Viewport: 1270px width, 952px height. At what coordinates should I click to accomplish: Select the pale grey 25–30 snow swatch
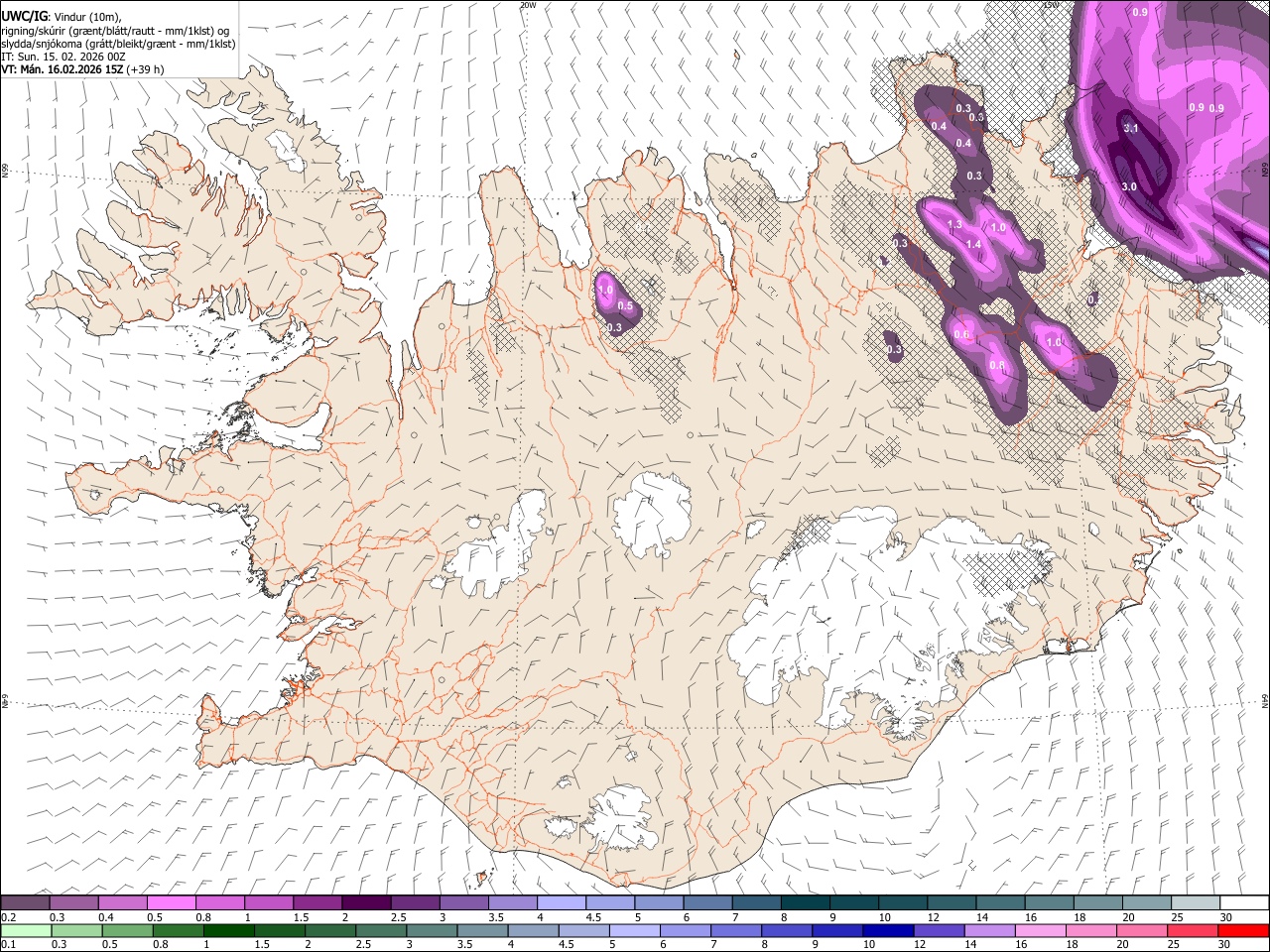(1196, 903)
